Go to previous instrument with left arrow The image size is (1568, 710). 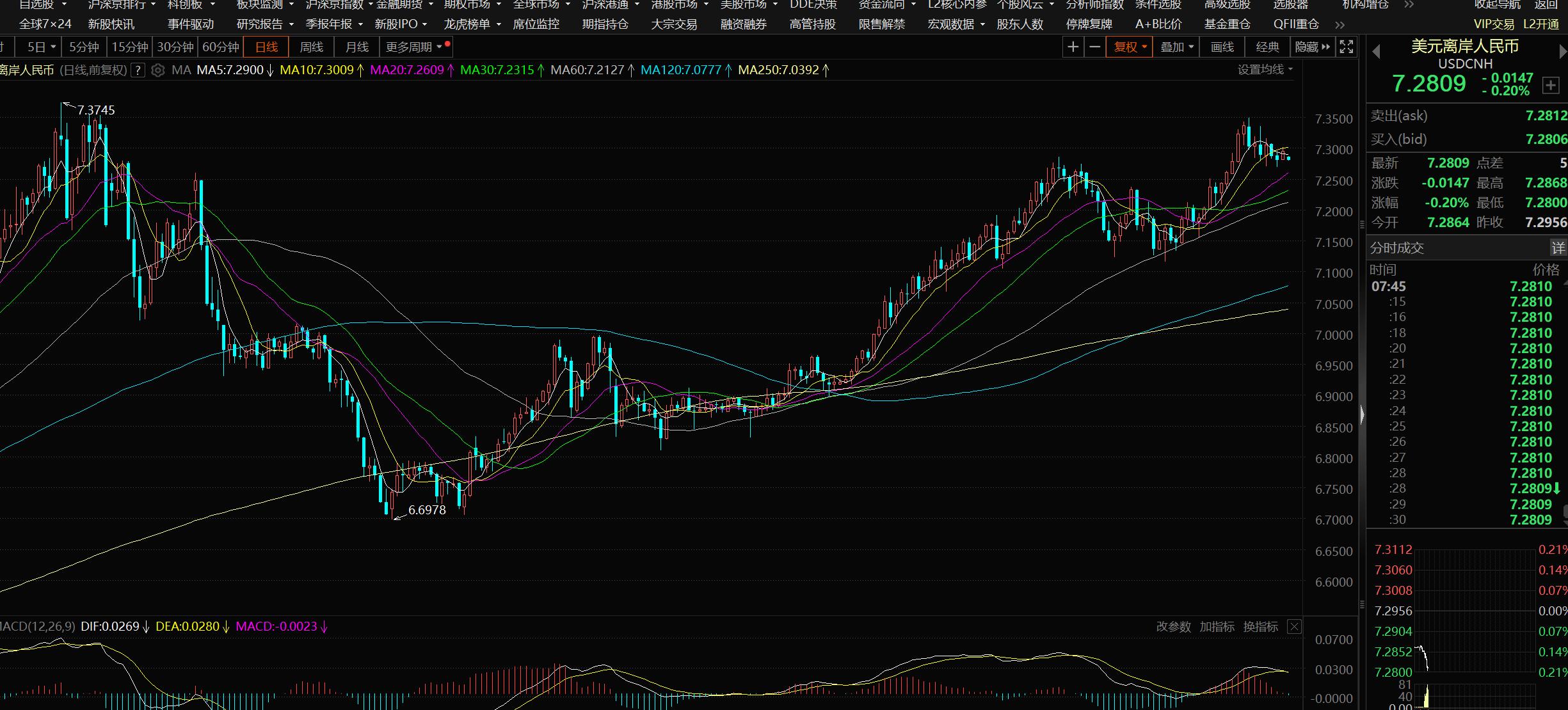click(1377, 51)
